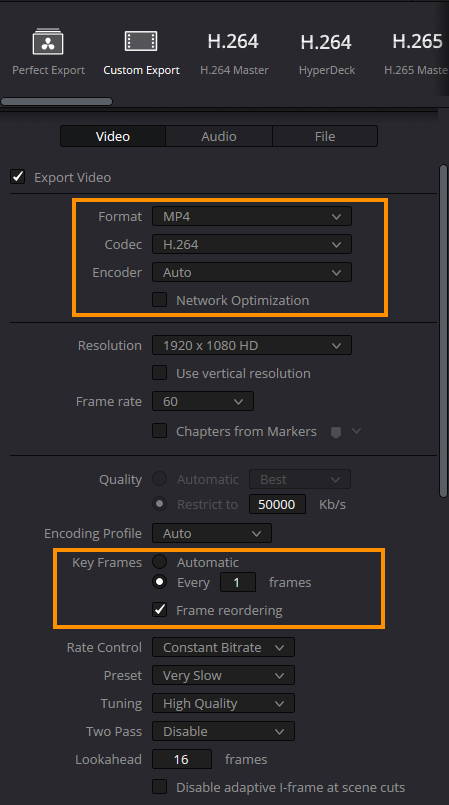
Task: Select the Custom Export preset icon
Action: click(141, 41)
